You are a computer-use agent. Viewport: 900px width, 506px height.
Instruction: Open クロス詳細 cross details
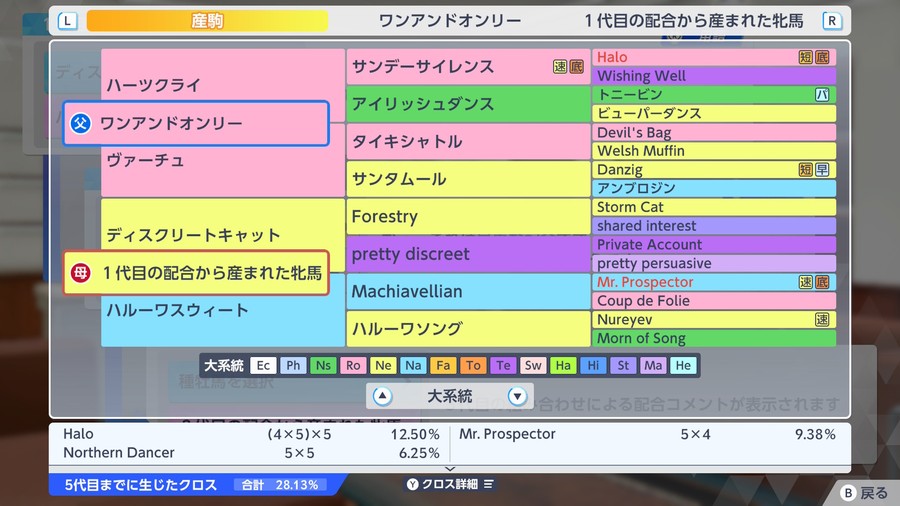[450, 484]
